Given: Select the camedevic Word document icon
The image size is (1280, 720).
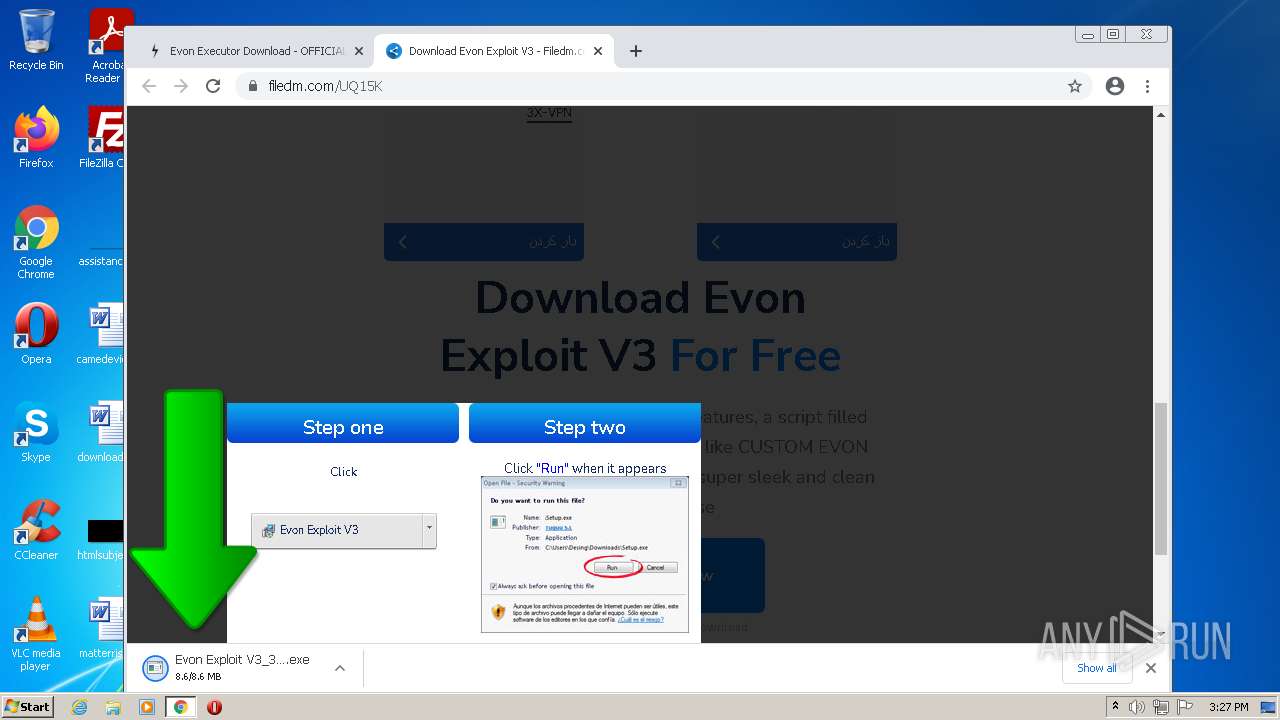Looking at the screenshot, I should coord(101,334).
